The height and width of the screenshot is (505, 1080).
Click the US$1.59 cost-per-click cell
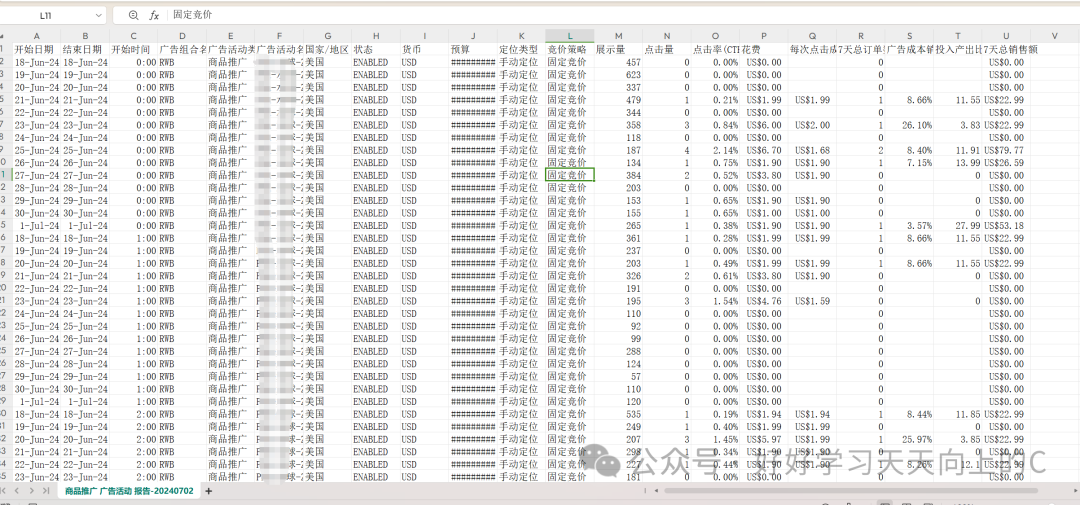812,301
